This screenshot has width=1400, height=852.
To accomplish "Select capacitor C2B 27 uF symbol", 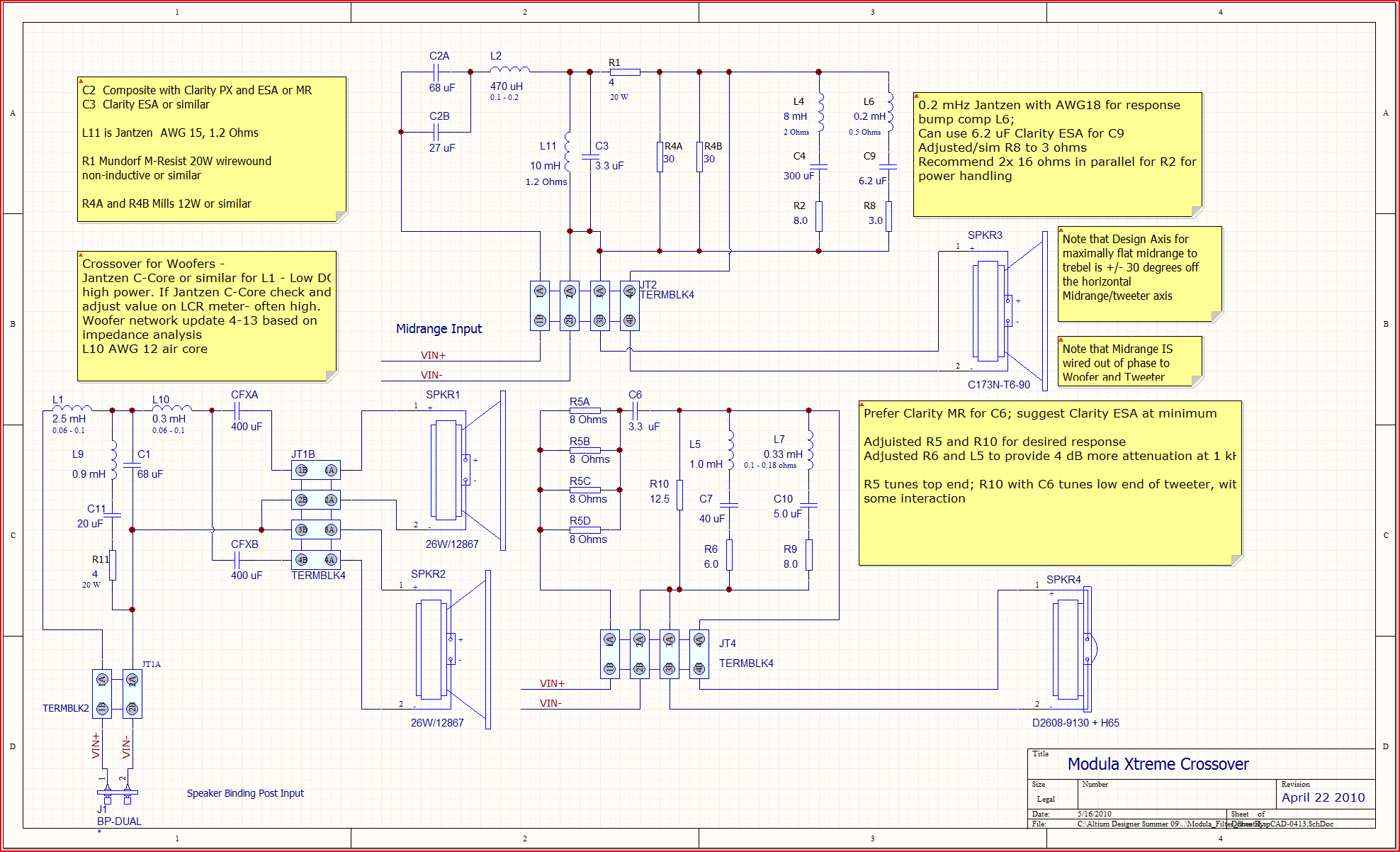I will (437, 132).
